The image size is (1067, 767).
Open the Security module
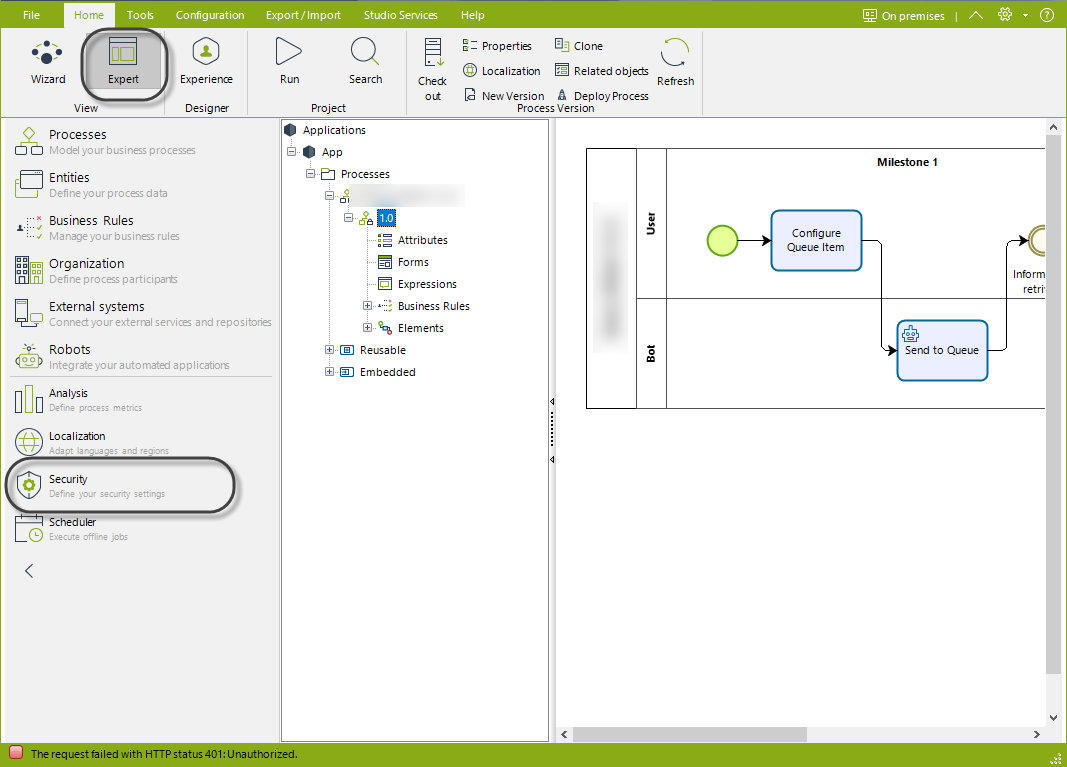[x=89, y=485]
